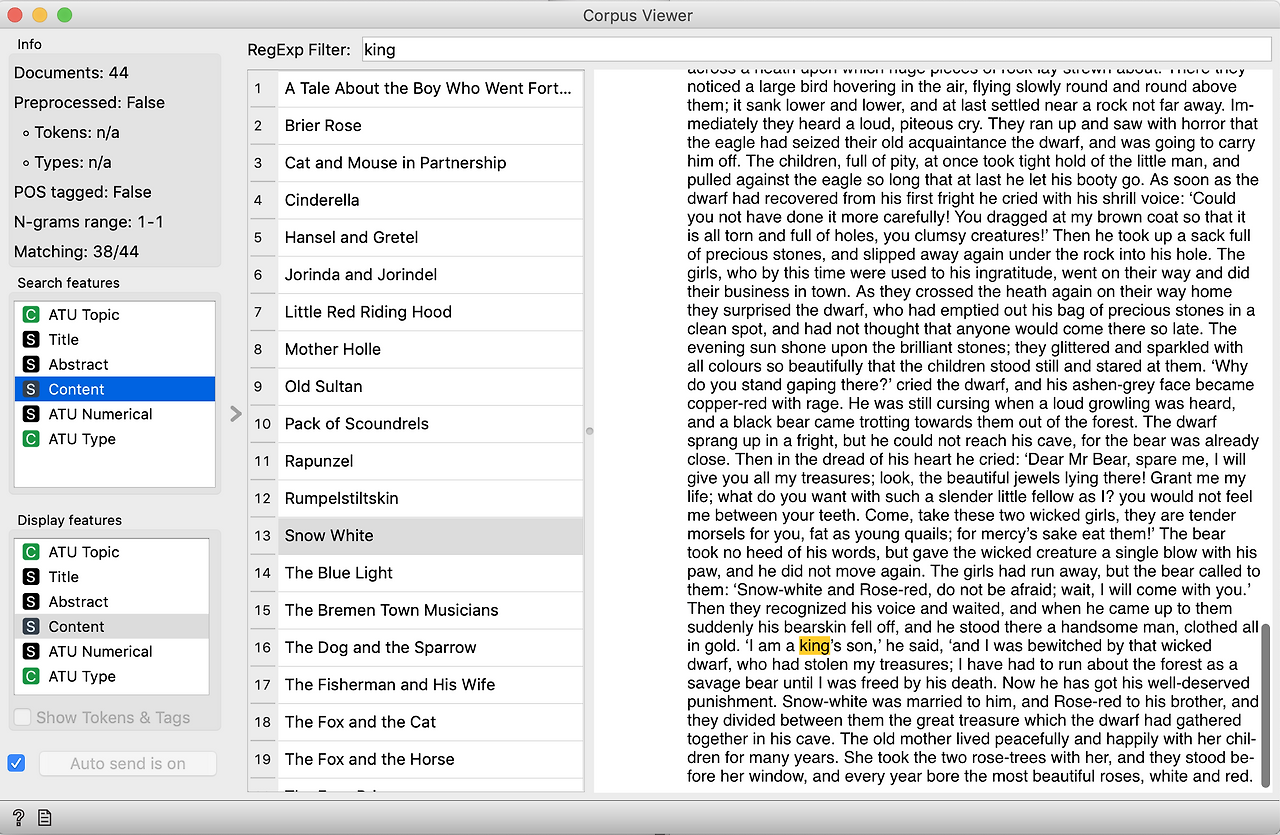
Task: Click the Matching: 38/44 info line
Action: [76, 251]
